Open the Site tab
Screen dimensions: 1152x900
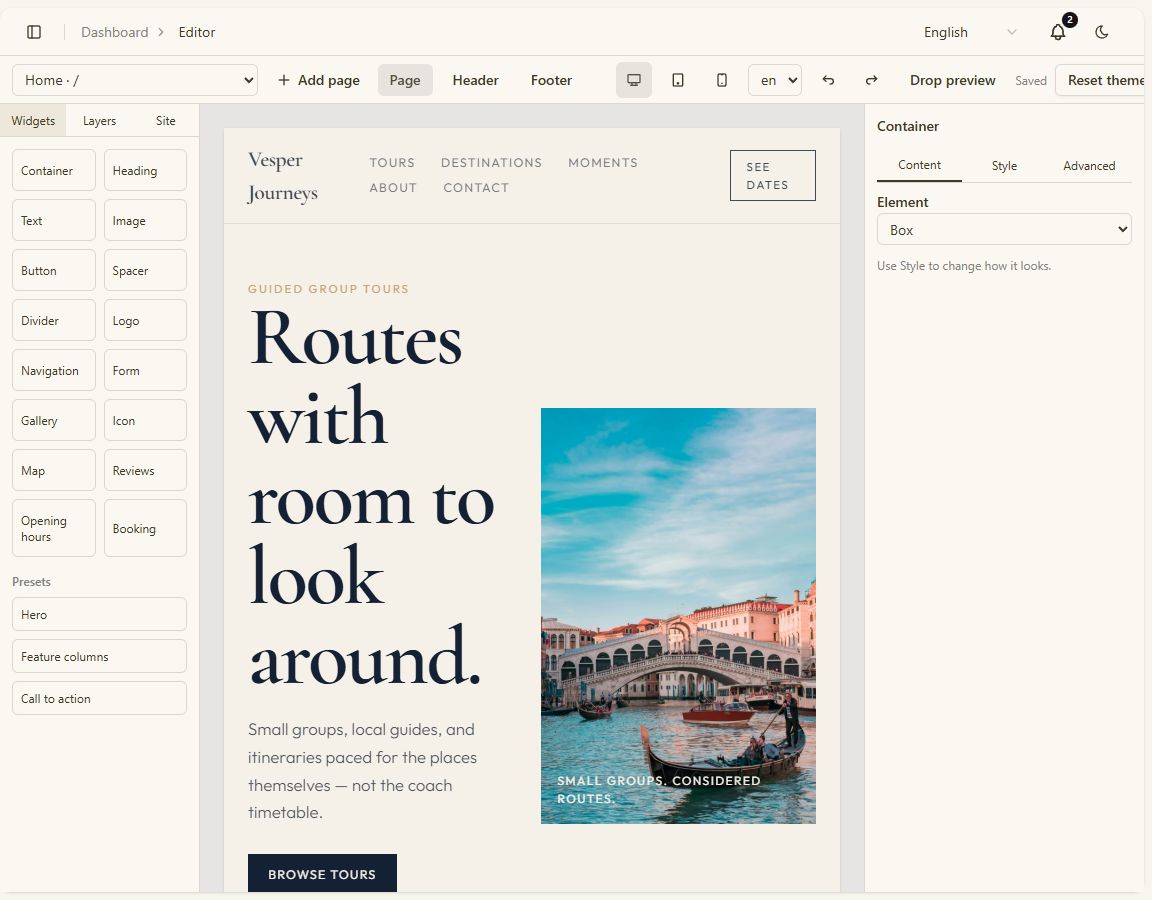tap(165, 120)
